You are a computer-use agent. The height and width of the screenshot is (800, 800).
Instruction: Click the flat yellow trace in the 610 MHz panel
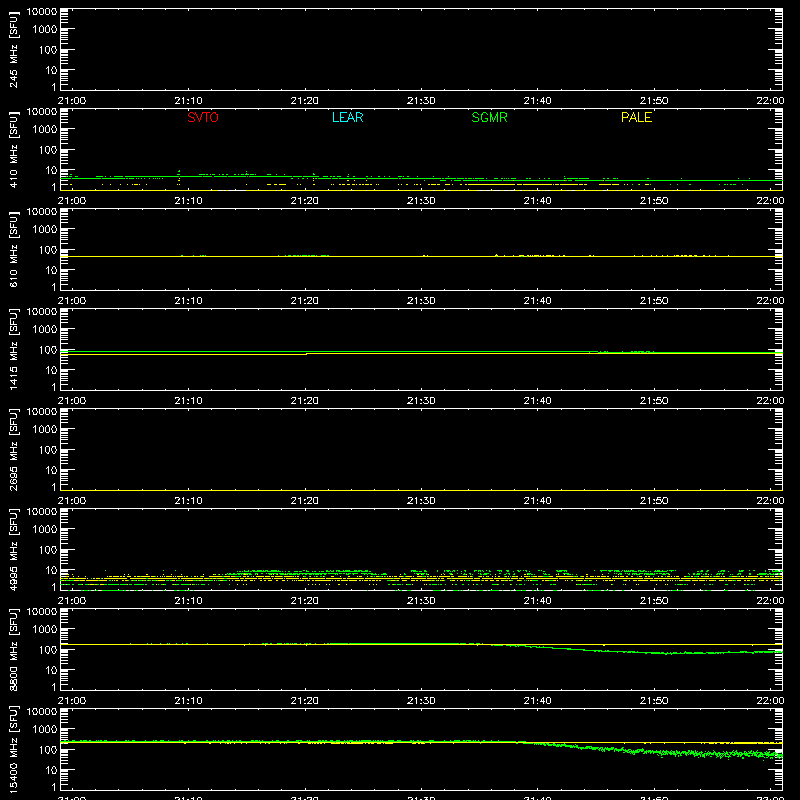point(421,257)
